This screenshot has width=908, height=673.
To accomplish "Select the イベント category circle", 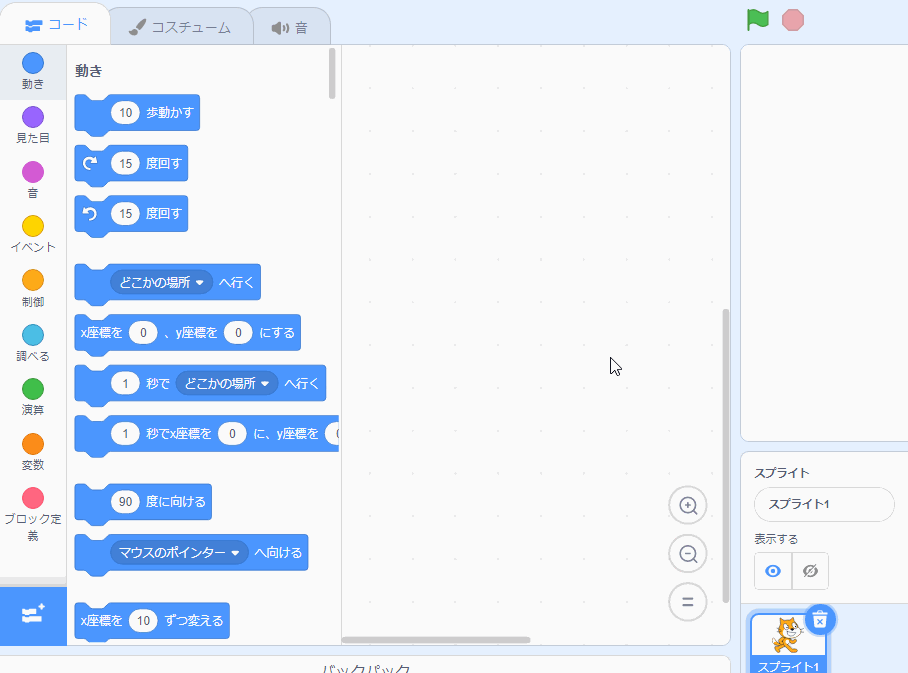I will click(33, 226).
